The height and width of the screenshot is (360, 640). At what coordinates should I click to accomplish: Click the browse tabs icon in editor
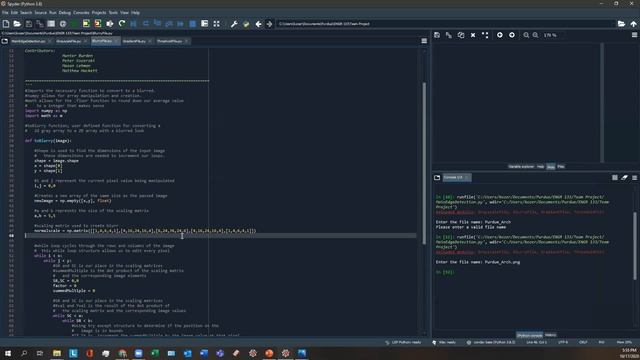[5, 41]
